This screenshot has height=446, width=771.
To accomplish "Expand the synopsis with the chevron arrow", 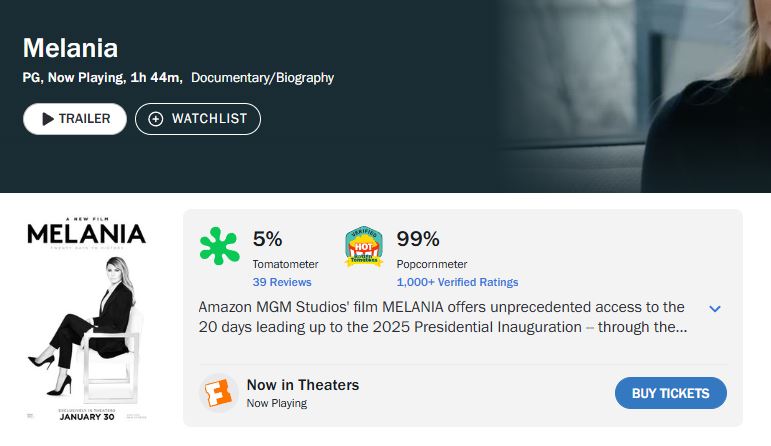I will 714,308.
